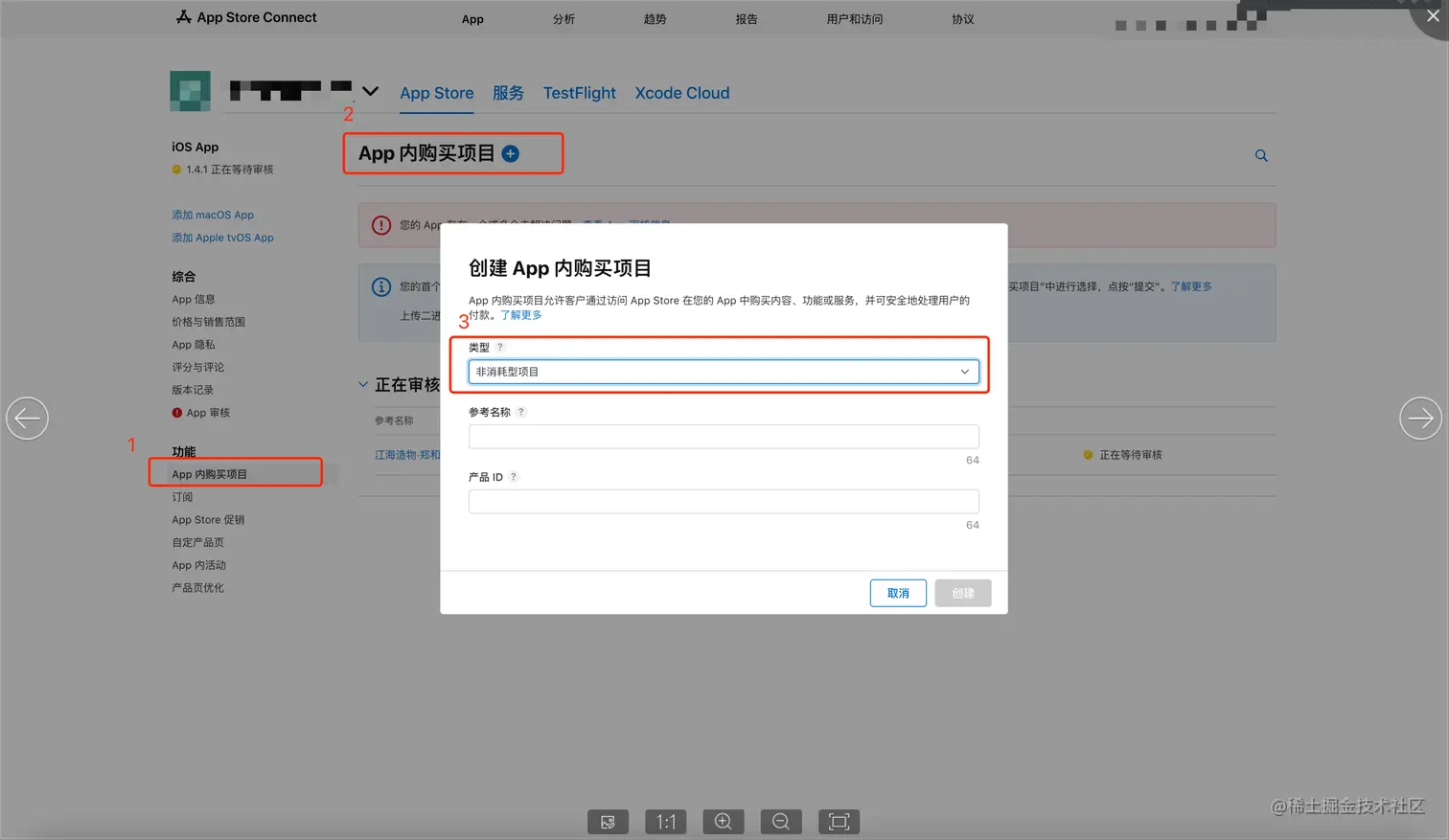Click the 取消 button in the dialog

pyautogui.click(x=898, y=593)
